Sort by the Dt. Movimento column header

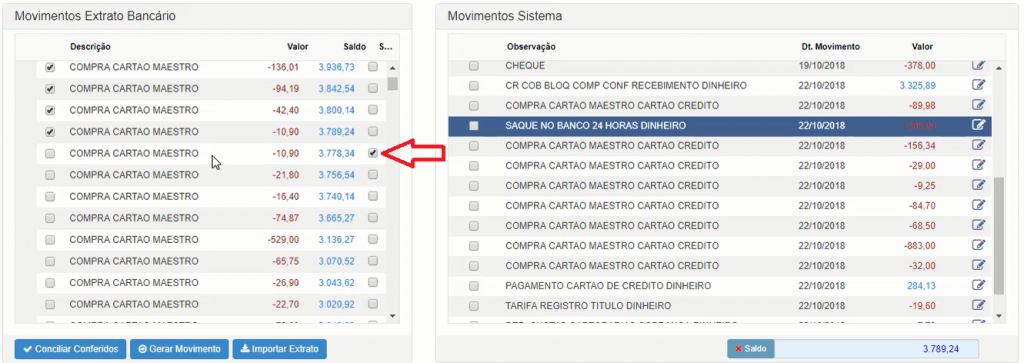click(x=831, y=47)
